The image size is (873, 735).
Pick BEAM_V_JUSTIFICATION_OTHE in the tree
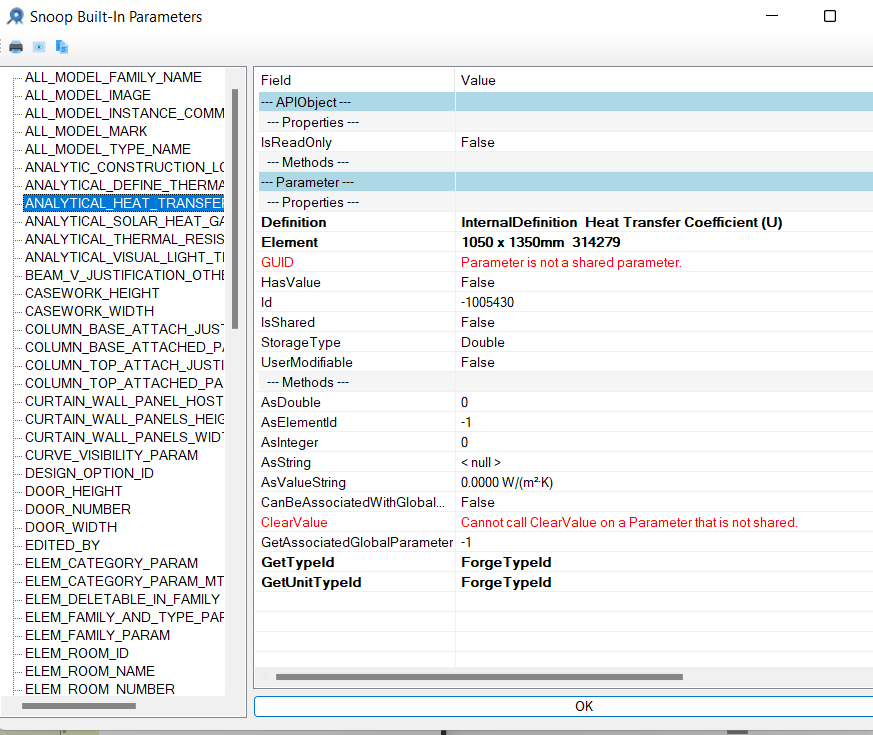(124, 275)
